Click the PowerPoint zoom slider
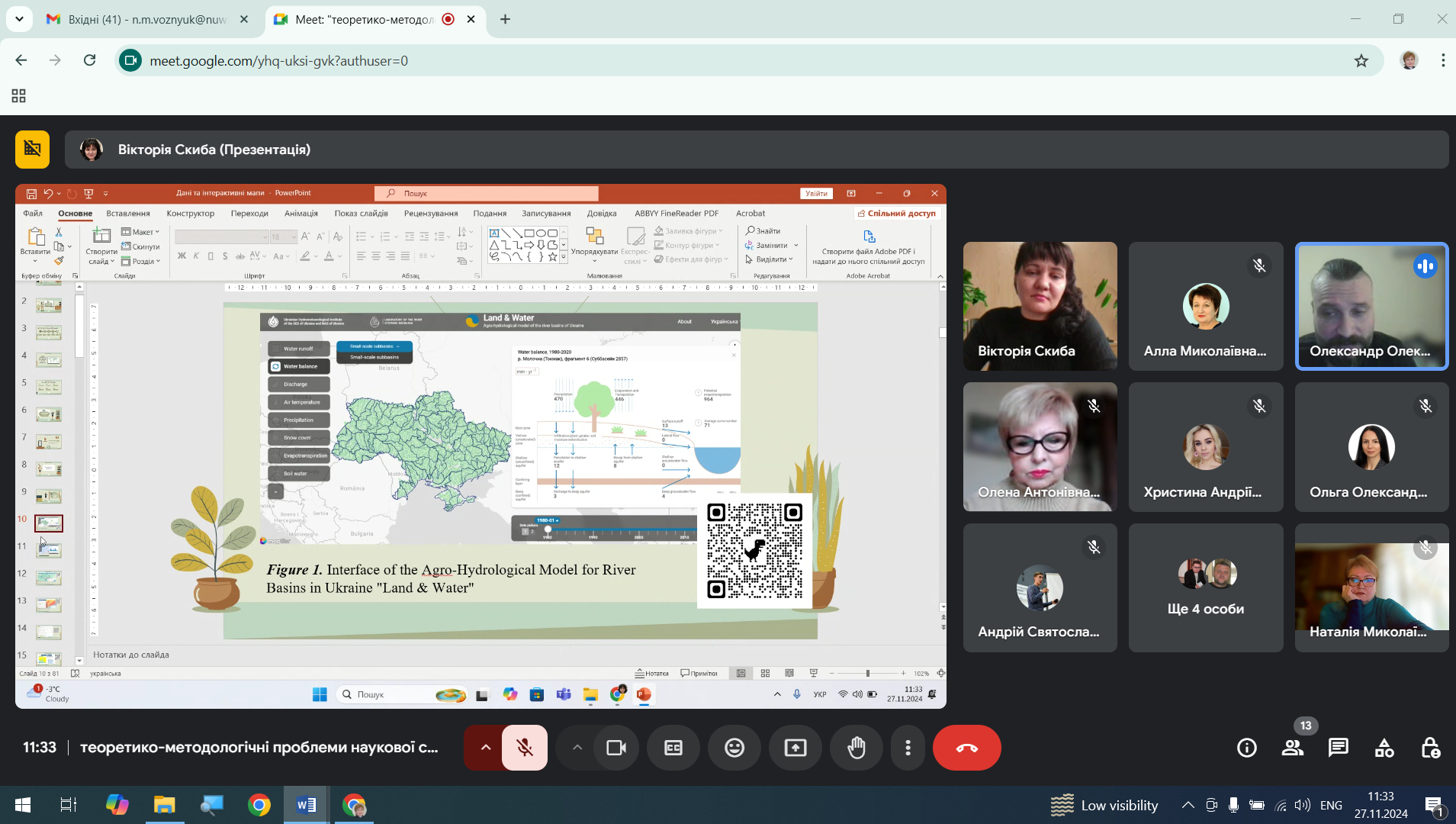Viewport: 1456px width, 824px height. (x=867, y=673)
